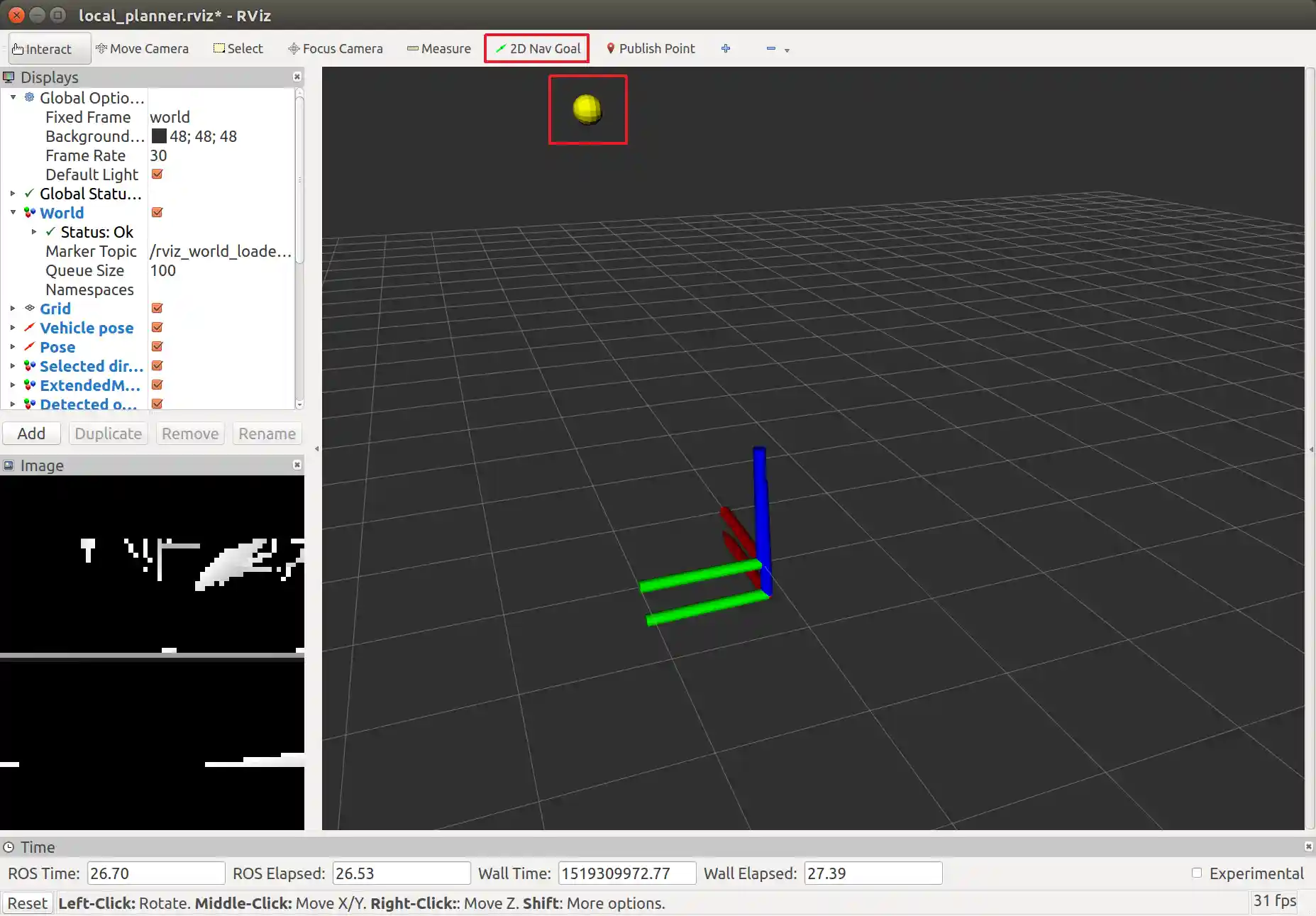Enable the Experimental checkbox
This screenshot has height=916, width=1316.
click(1196, 873)
